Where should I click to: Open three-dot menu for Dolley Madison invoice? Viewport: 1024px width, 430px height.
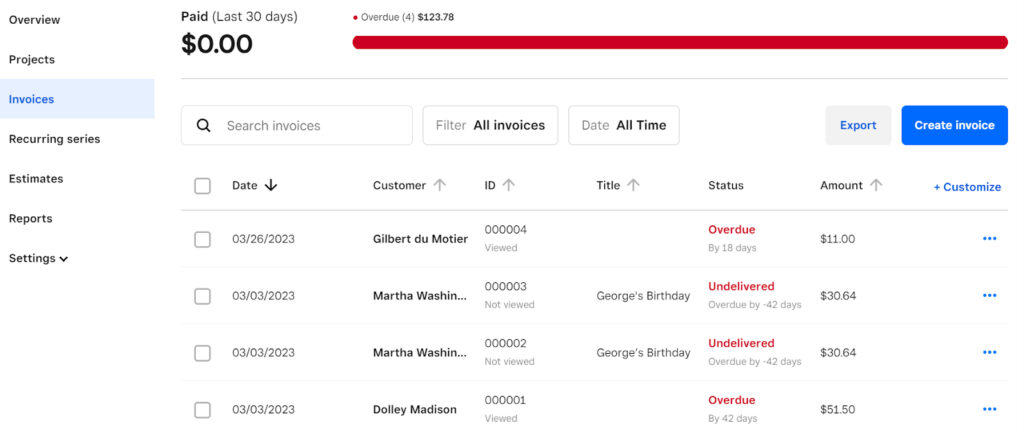989,409
